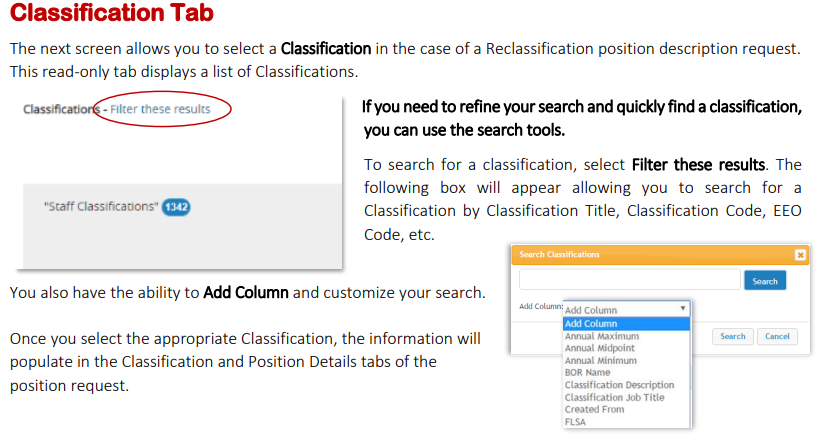Close the Search Classifications dialog

click(799, 255)
